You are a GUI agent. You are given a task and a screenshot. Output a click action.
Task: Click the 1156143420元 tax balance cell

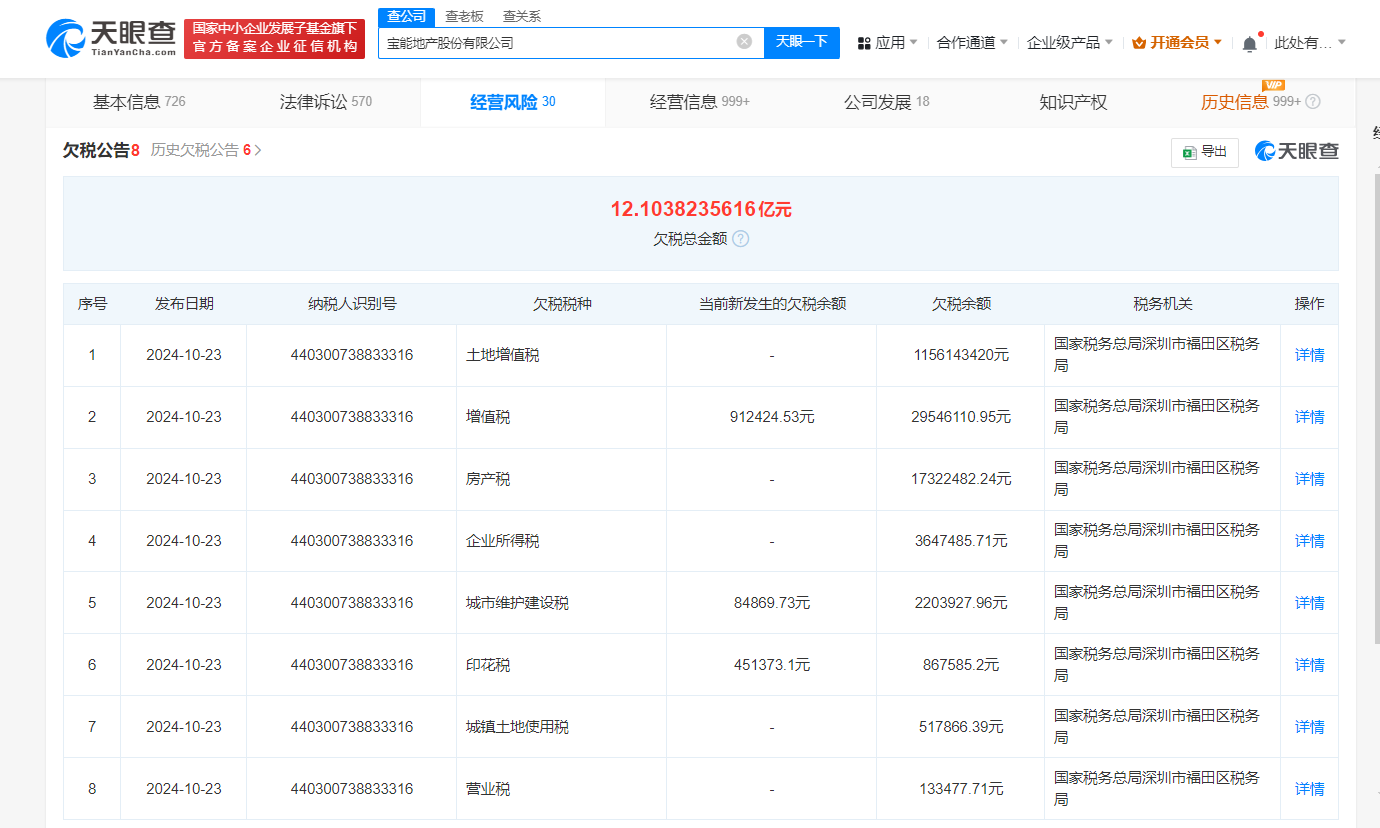tap(960, 355)
